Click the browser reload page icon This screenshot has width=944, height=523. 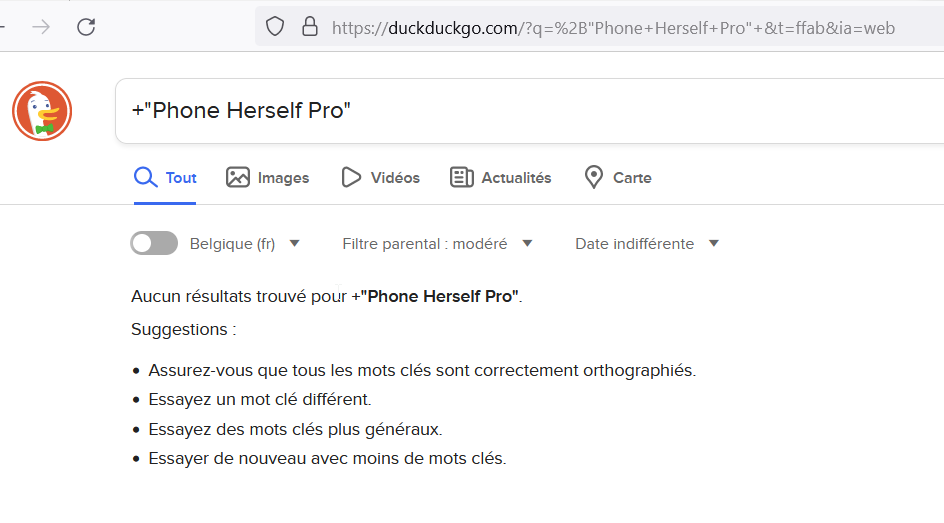click(86, 27)
